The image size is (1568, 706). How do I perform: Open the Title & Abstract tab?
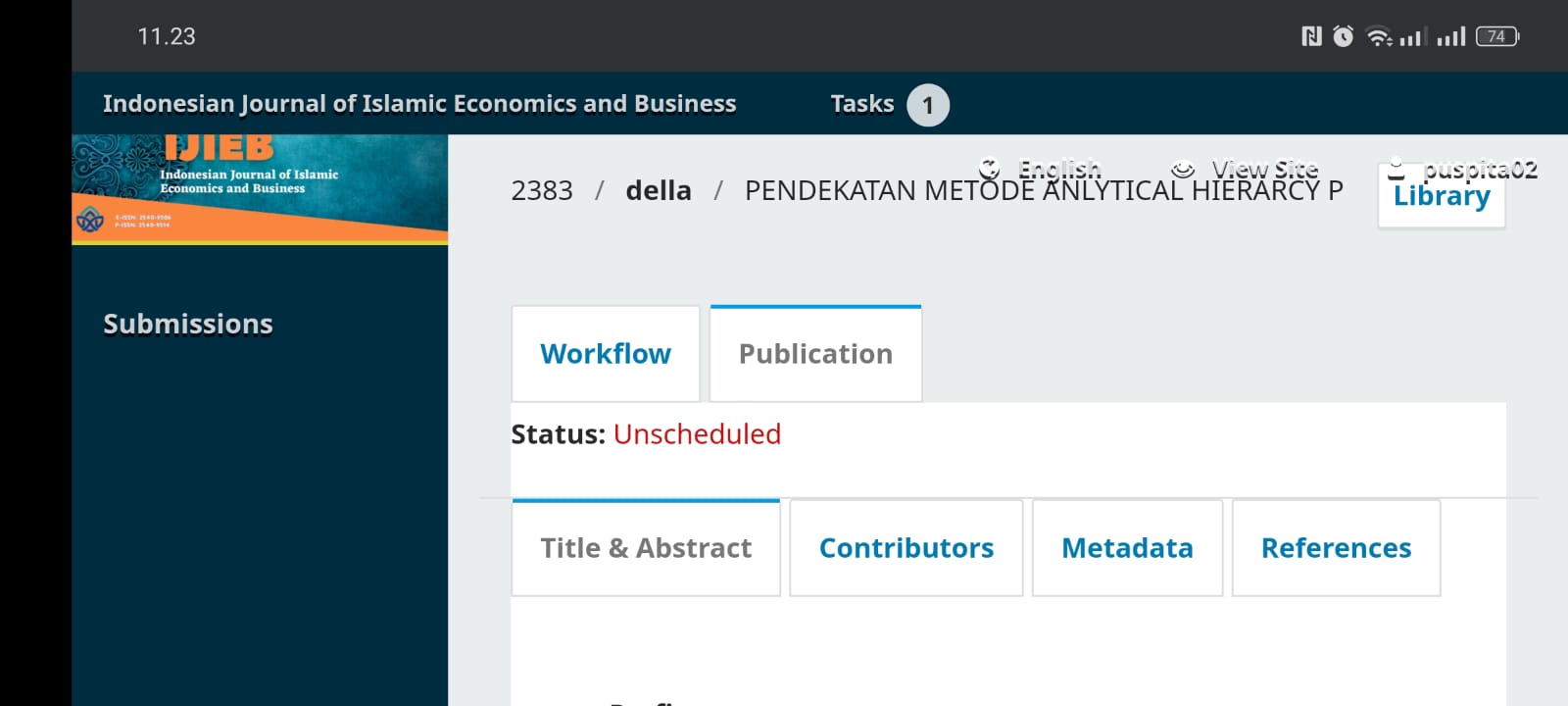(646, 548)
